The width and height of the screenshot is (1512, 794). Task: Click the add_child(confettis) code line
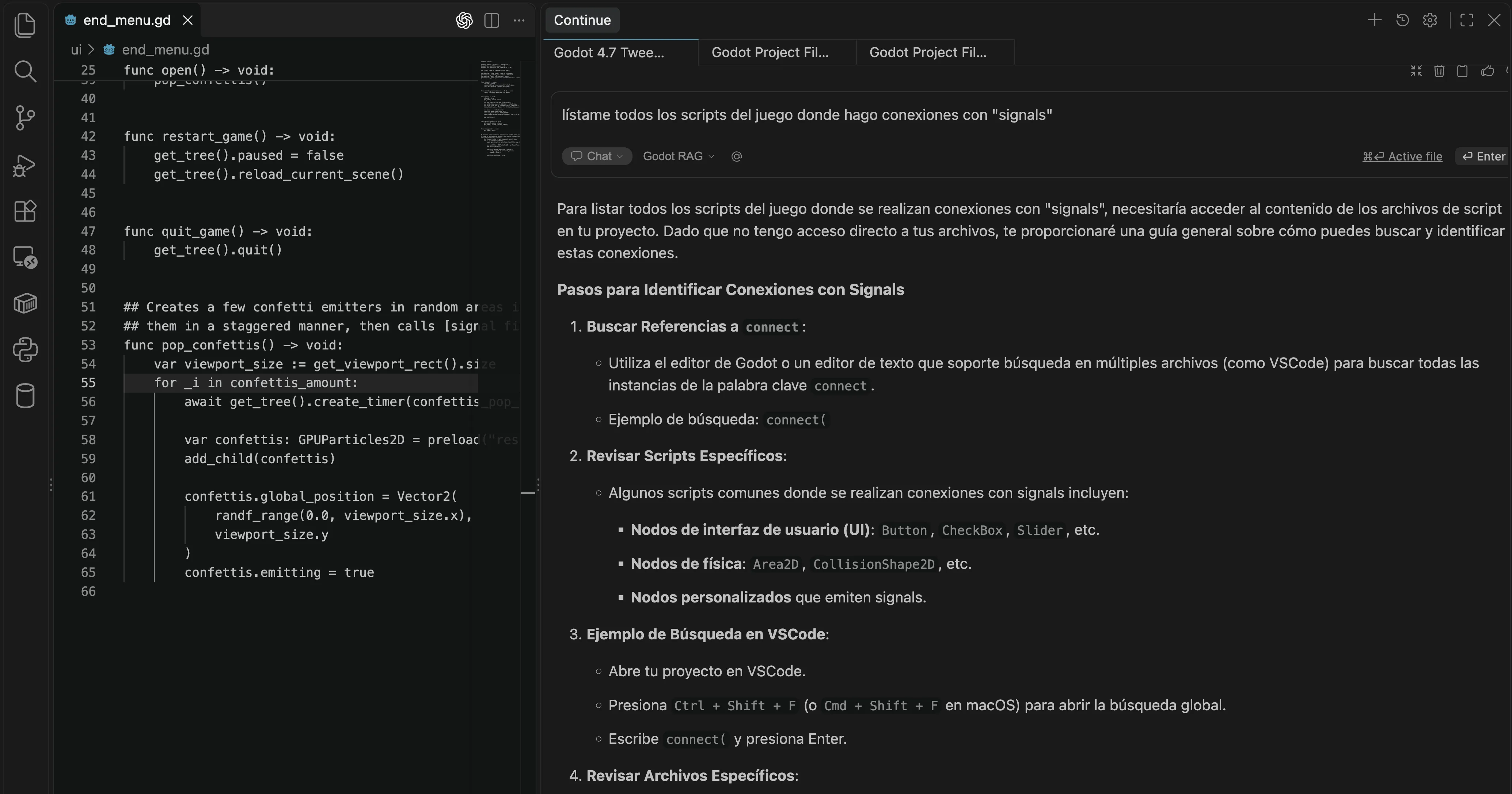259,459
